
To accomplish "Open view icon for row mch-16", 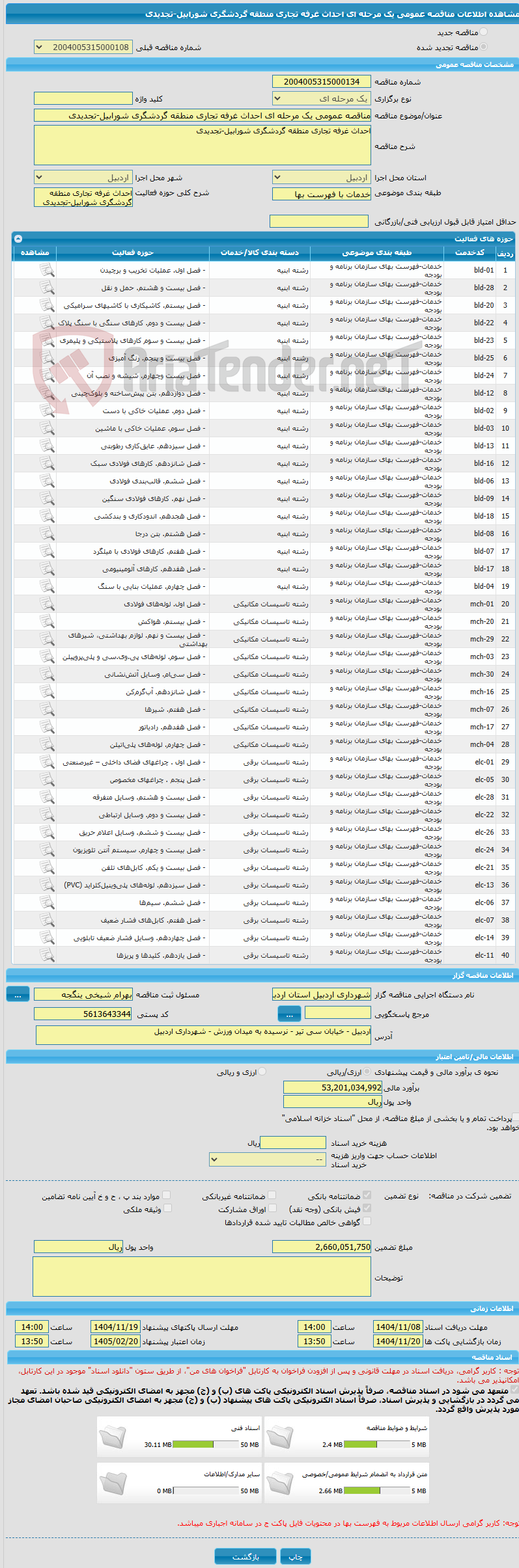I will 47,692.
